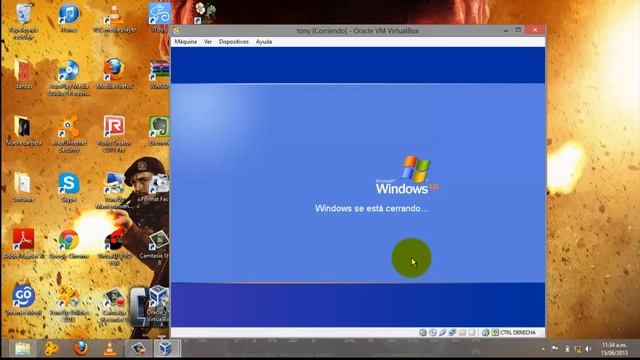Show hidden system tray icons
Viewport: 640px width, 360px height.
(x=543, y=349)
